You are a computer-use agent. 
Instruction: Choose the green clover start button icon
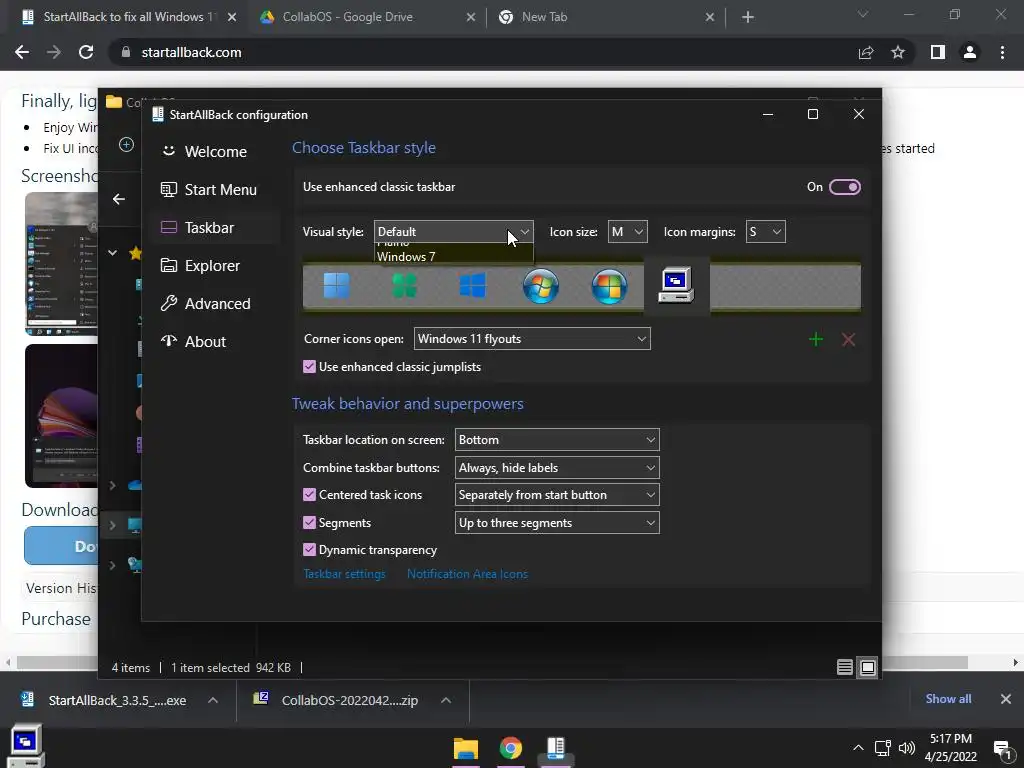coord(404,286)
